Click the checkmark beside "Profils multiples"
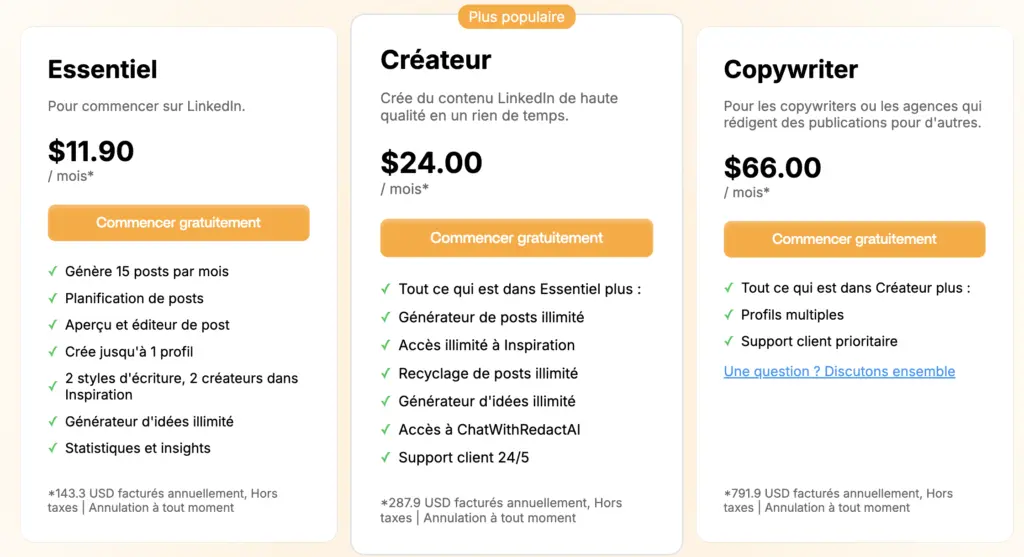 tap(729, 315)
